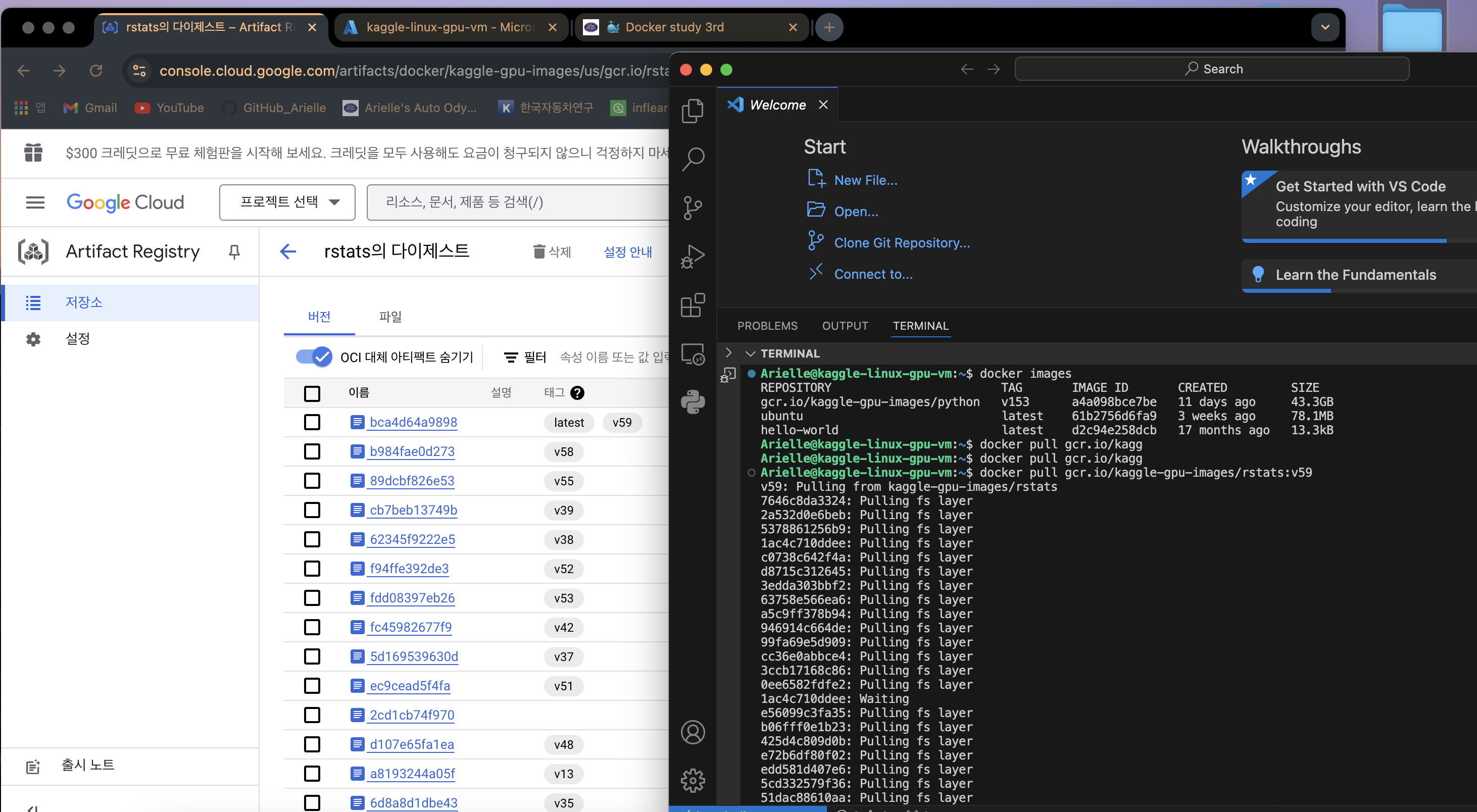
Task: Collapse the TERMINAL section chevron
Action: pyautogui.click(x=750, y=353)
